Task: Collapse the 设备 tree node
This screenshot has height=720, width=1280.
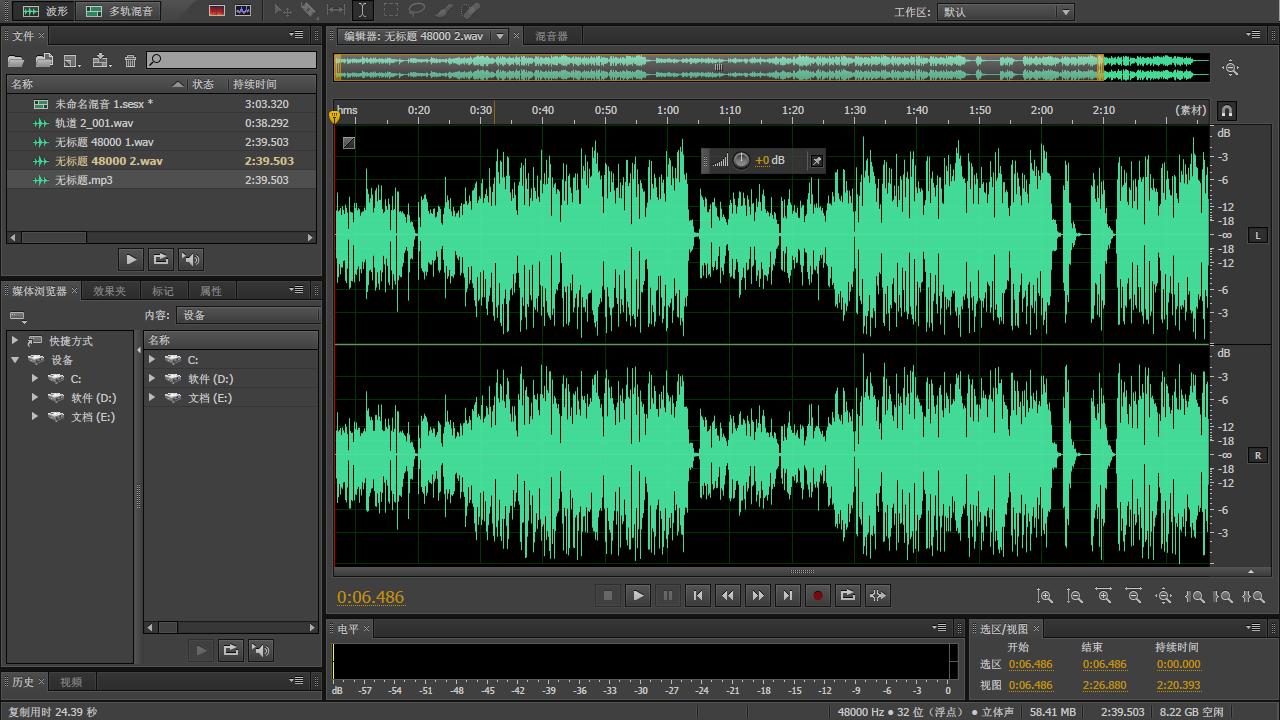Action: pos(15,360)
